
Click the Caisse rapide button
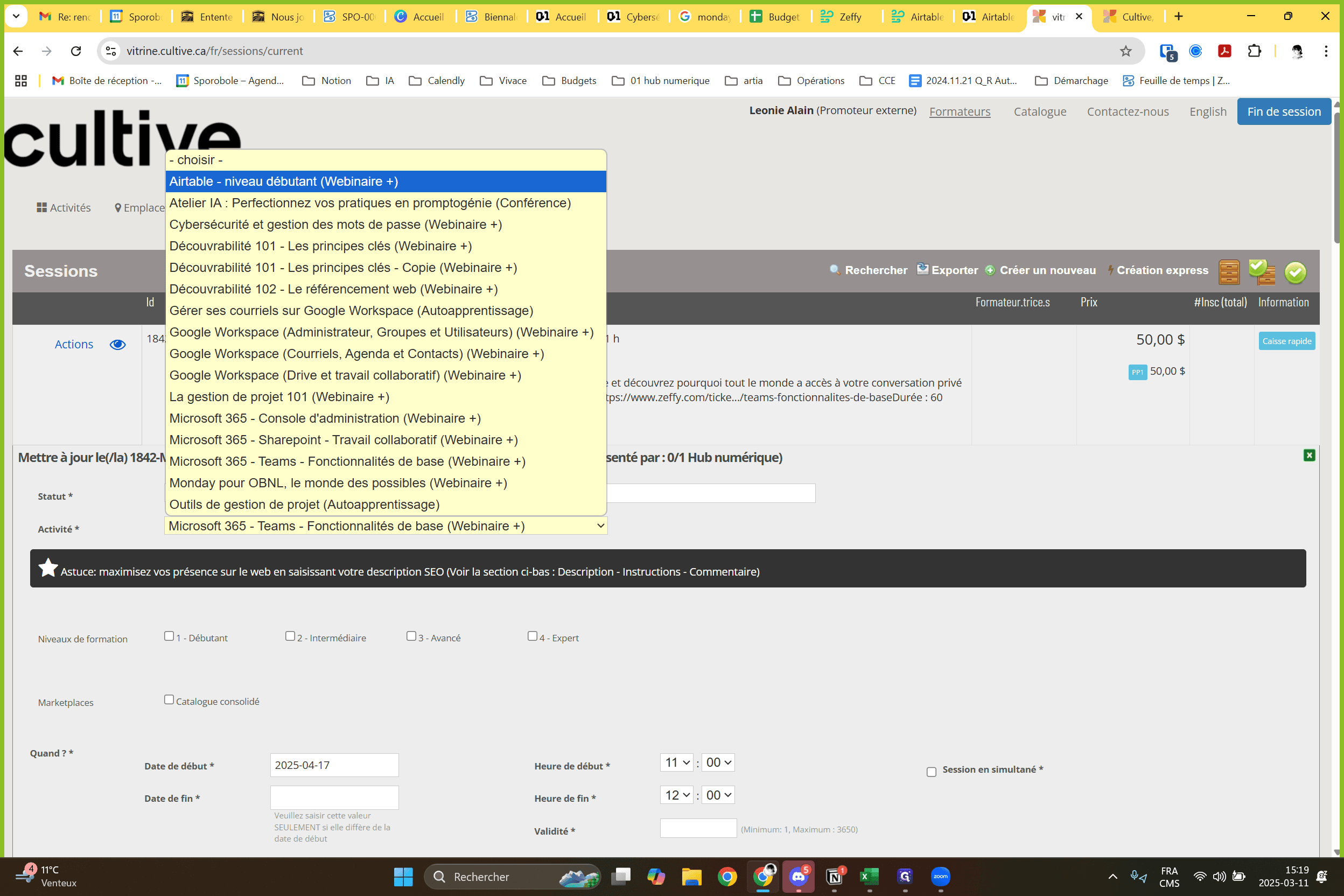[x=1287, y=341]
